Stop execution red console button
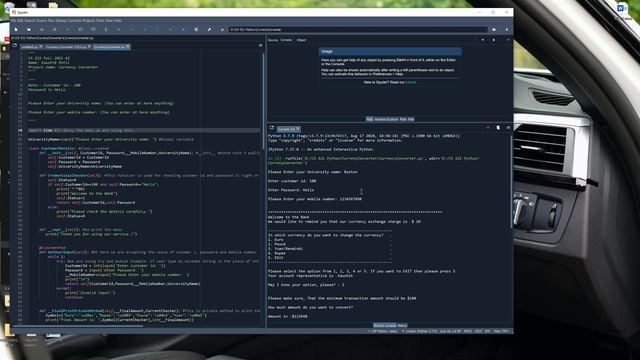 click(488, 128)
